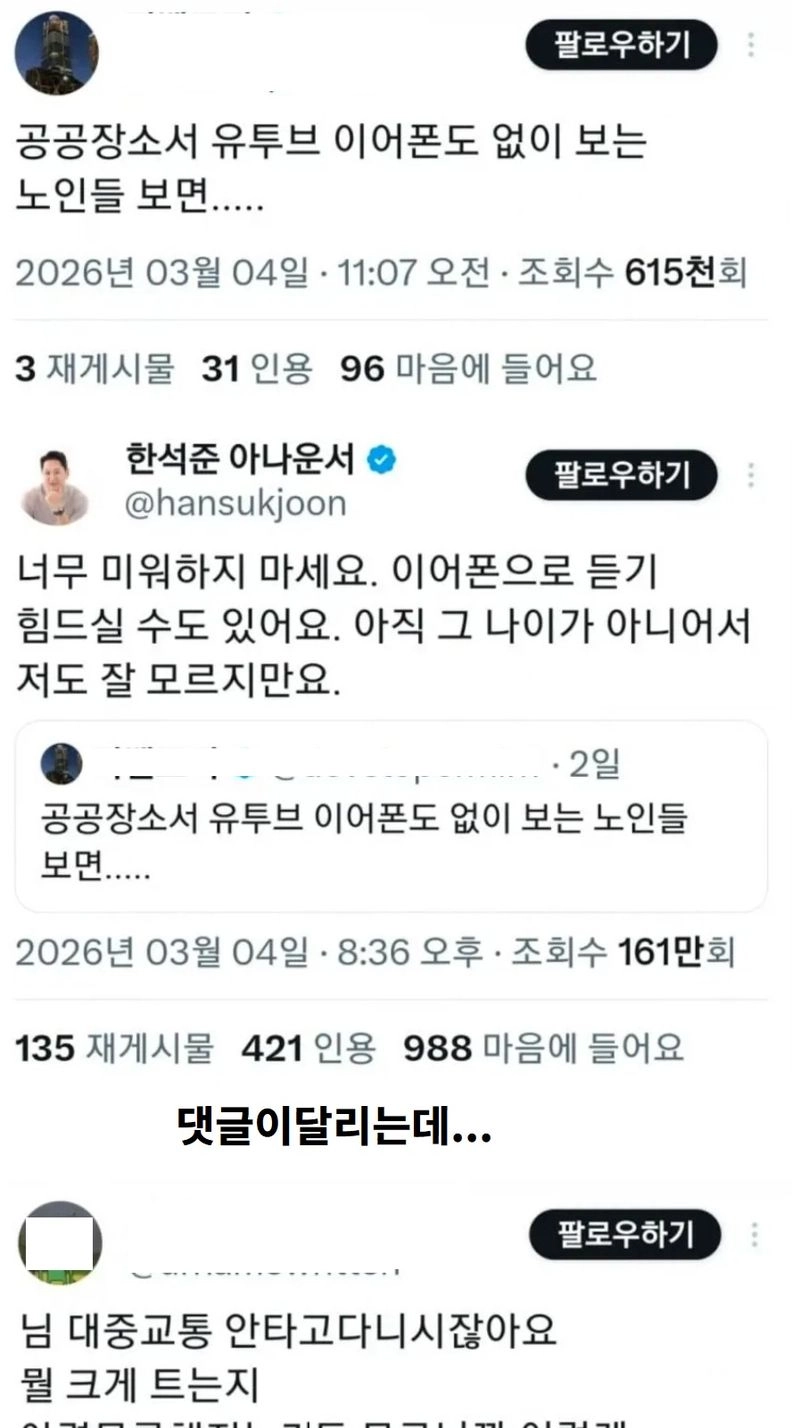
Task: Open the quoted tweet card
Action: coord(391,816)
